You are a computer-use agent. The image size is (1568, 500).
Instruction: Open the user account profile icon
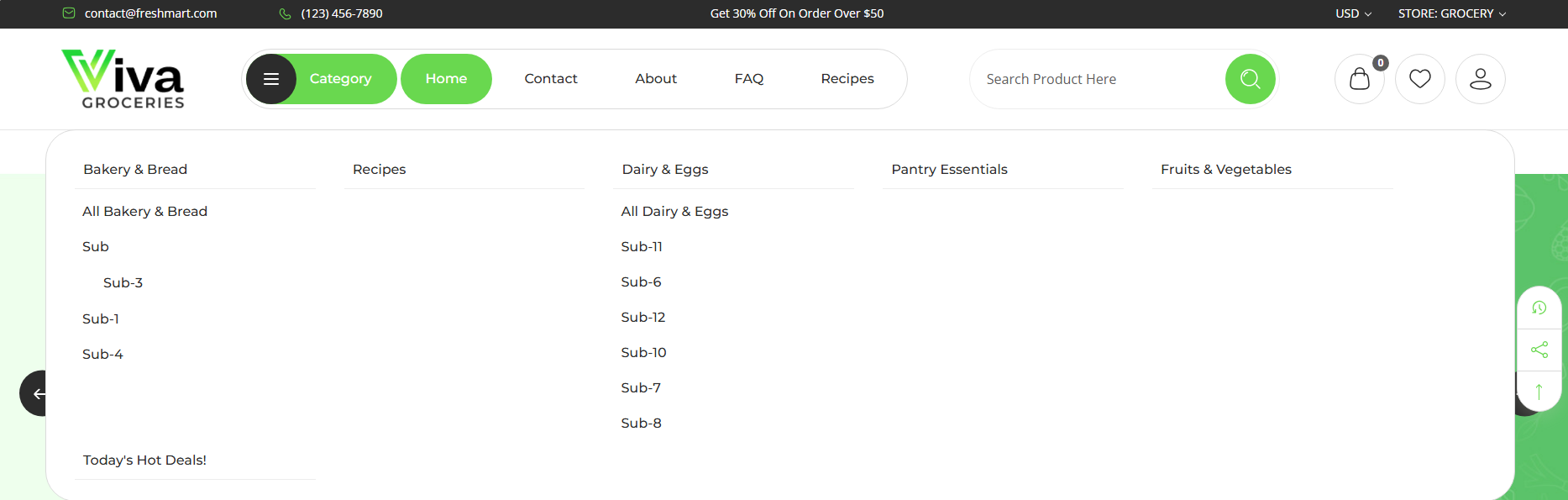(x=1480, y=79)
